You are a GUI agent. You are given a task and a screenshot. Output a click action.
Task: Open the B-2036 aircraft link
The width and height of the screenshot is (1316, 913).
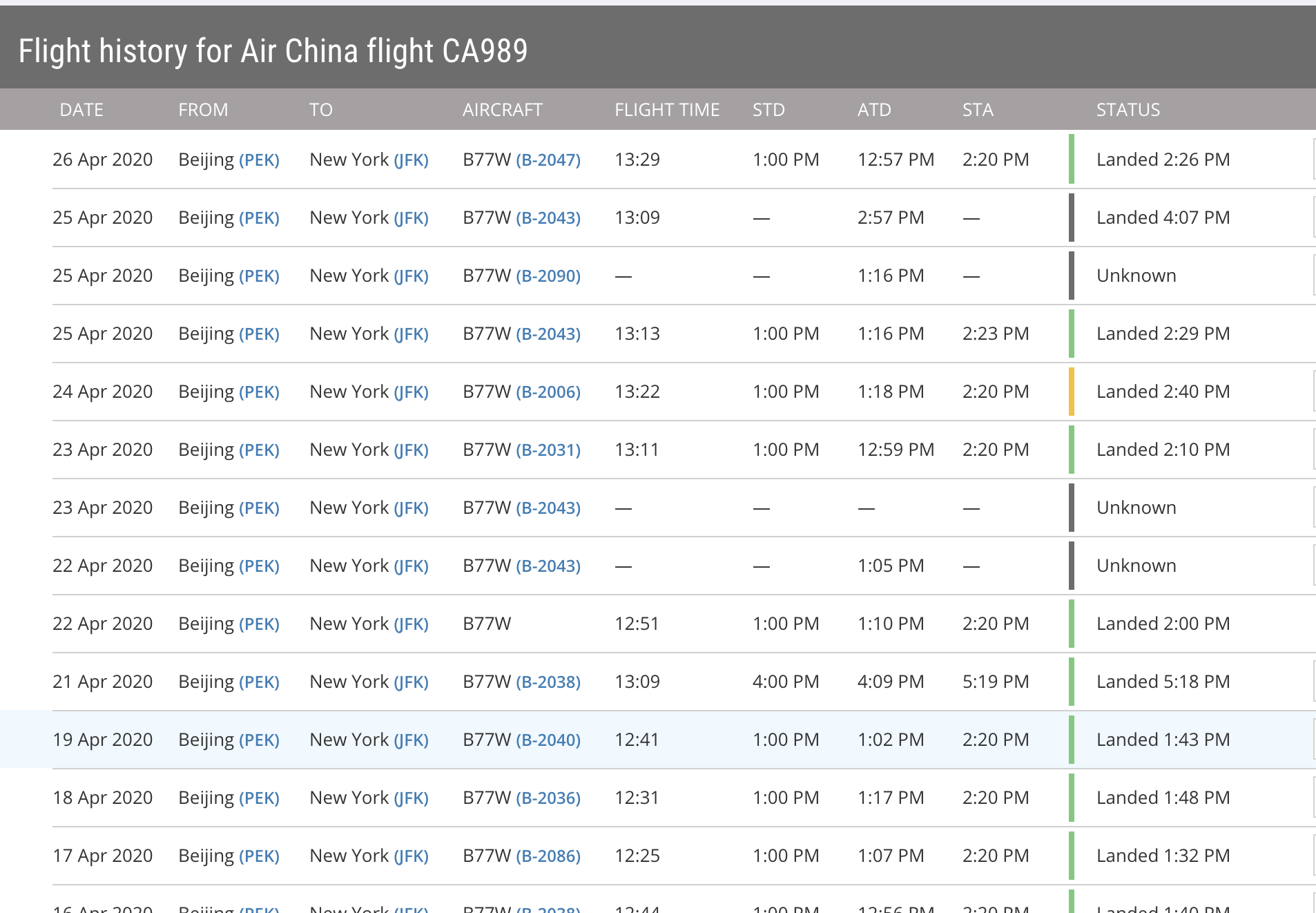click(x=548, y=798)
